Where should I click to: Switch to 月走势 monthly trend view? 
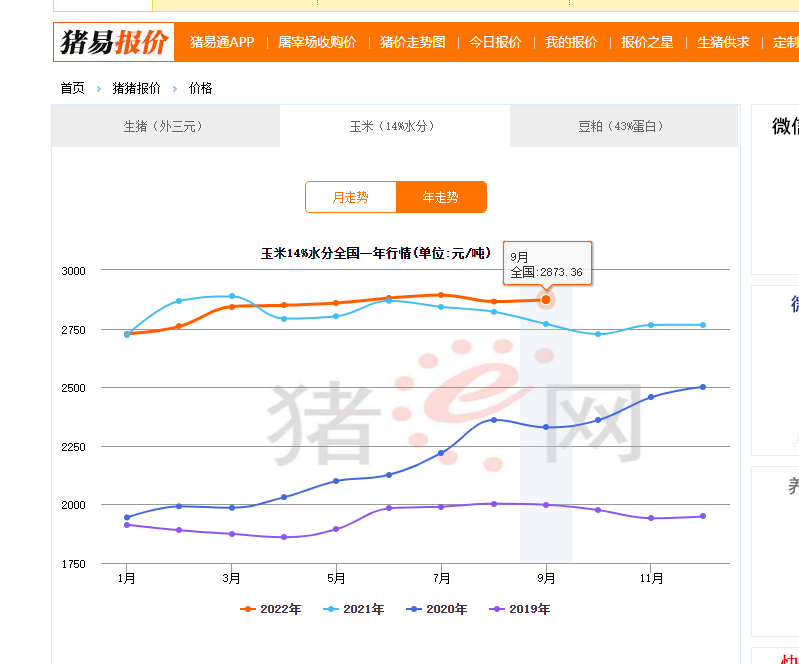(351, 197)
